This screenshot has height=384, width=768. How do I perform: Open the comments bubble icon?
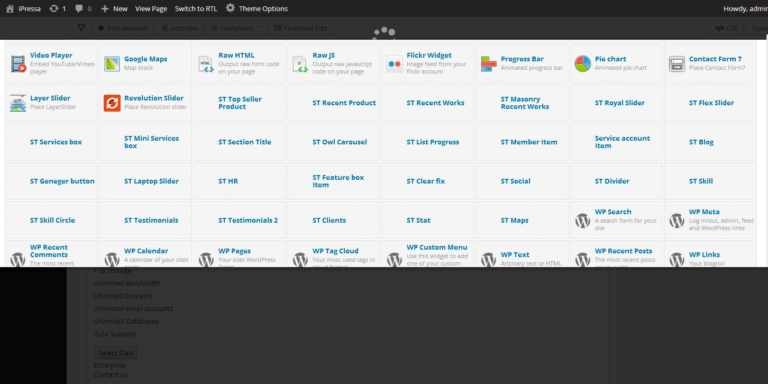coord(79,8)
